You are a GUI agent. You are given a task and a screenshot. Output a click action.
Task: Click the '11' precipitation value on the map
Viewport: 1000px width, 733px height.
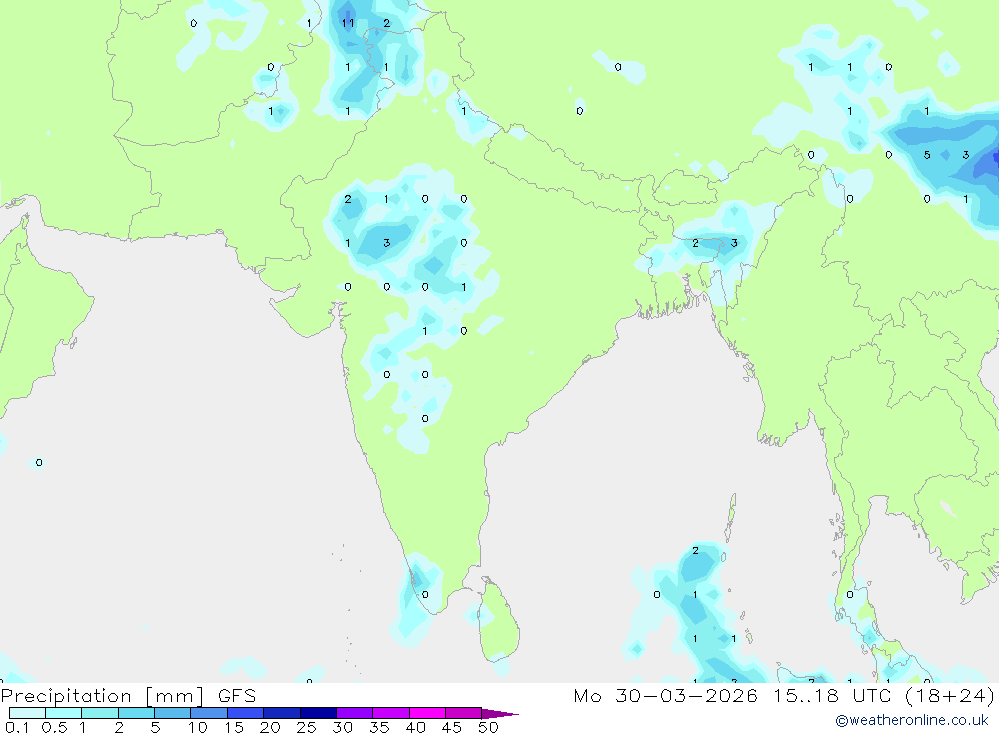[x=348, y=23]
